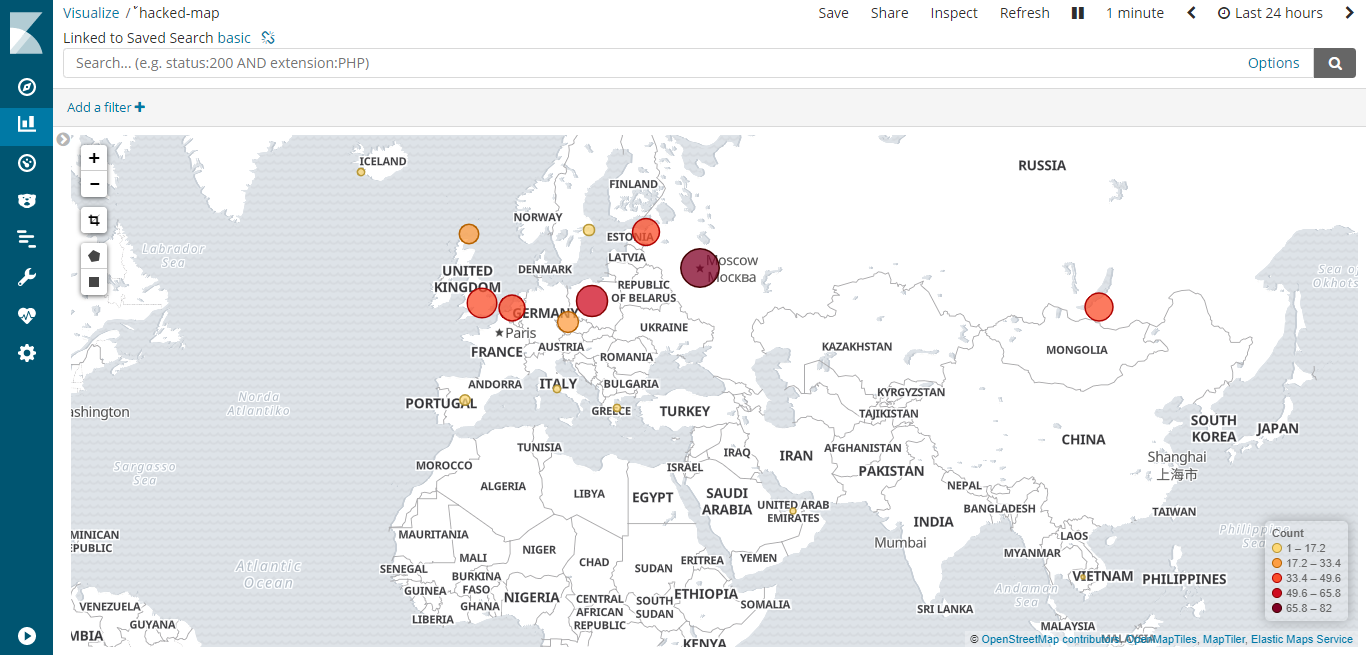Image resolution: width=1366 pixels, height=655 pixels.
Task: Open Monitoring via the heartbeat icon
Action: [26, 314]
